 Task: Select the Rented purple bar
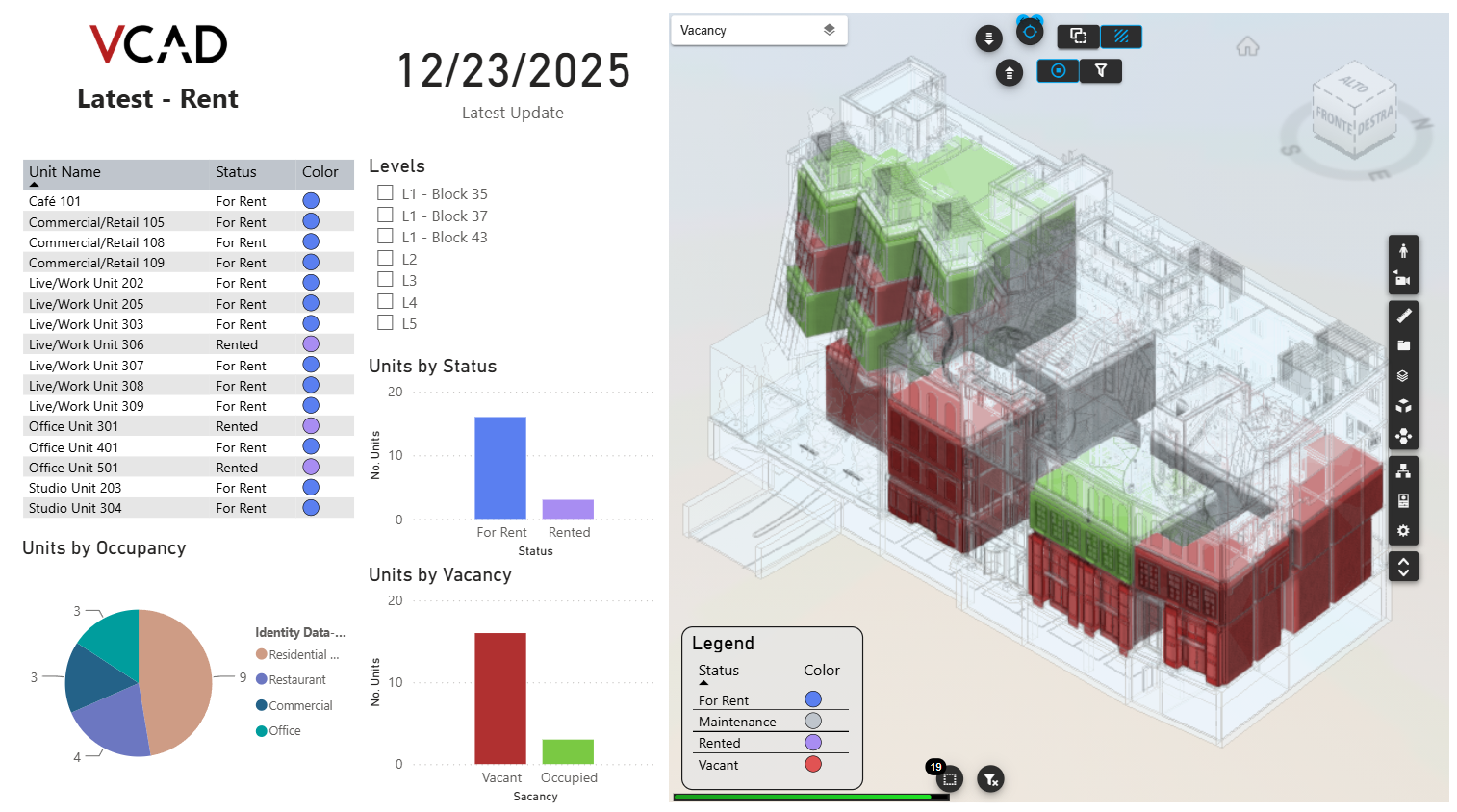click(568, 509)
